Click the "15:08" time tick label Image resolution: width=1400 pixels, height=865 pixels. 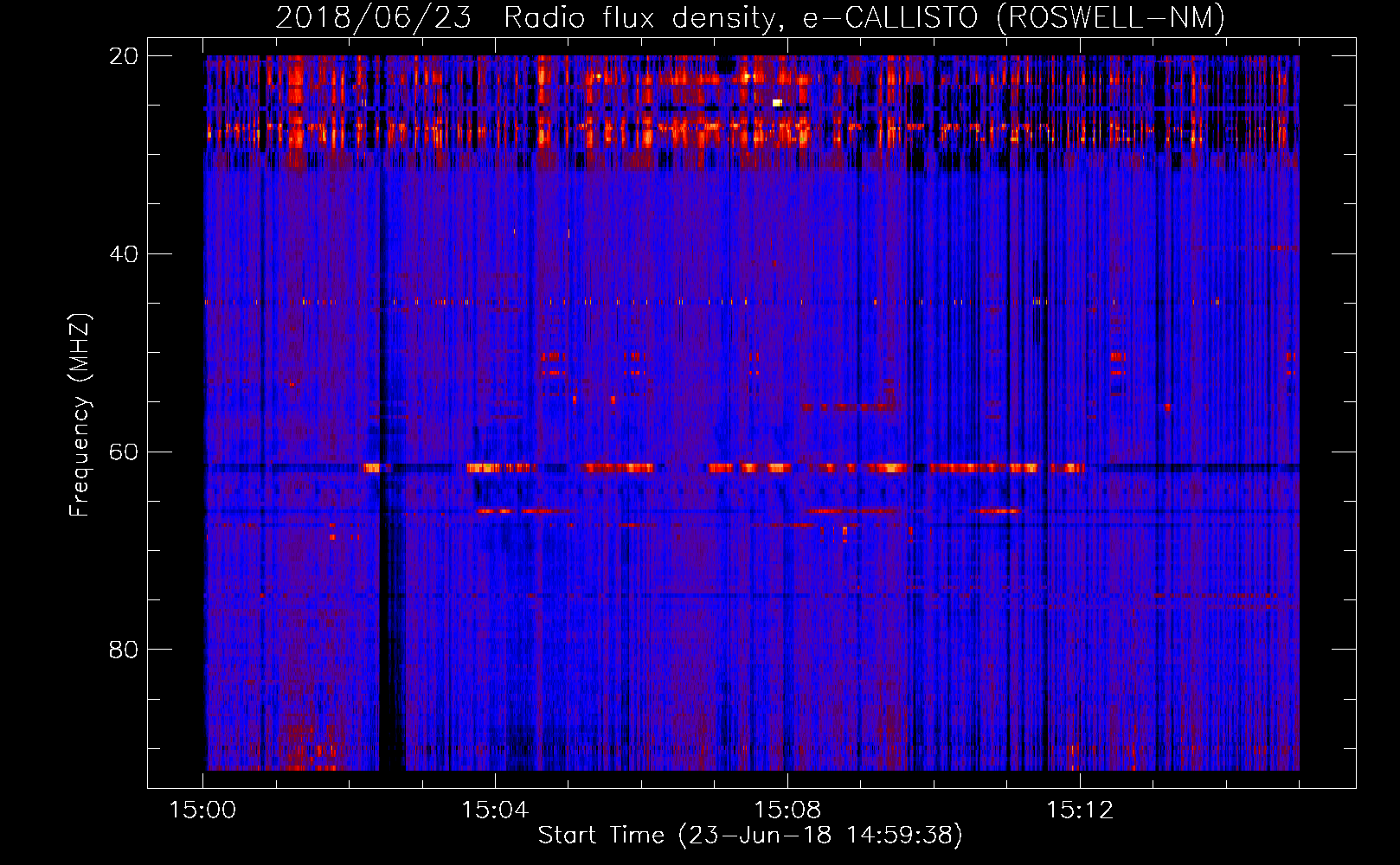click(x=787, y=811)
